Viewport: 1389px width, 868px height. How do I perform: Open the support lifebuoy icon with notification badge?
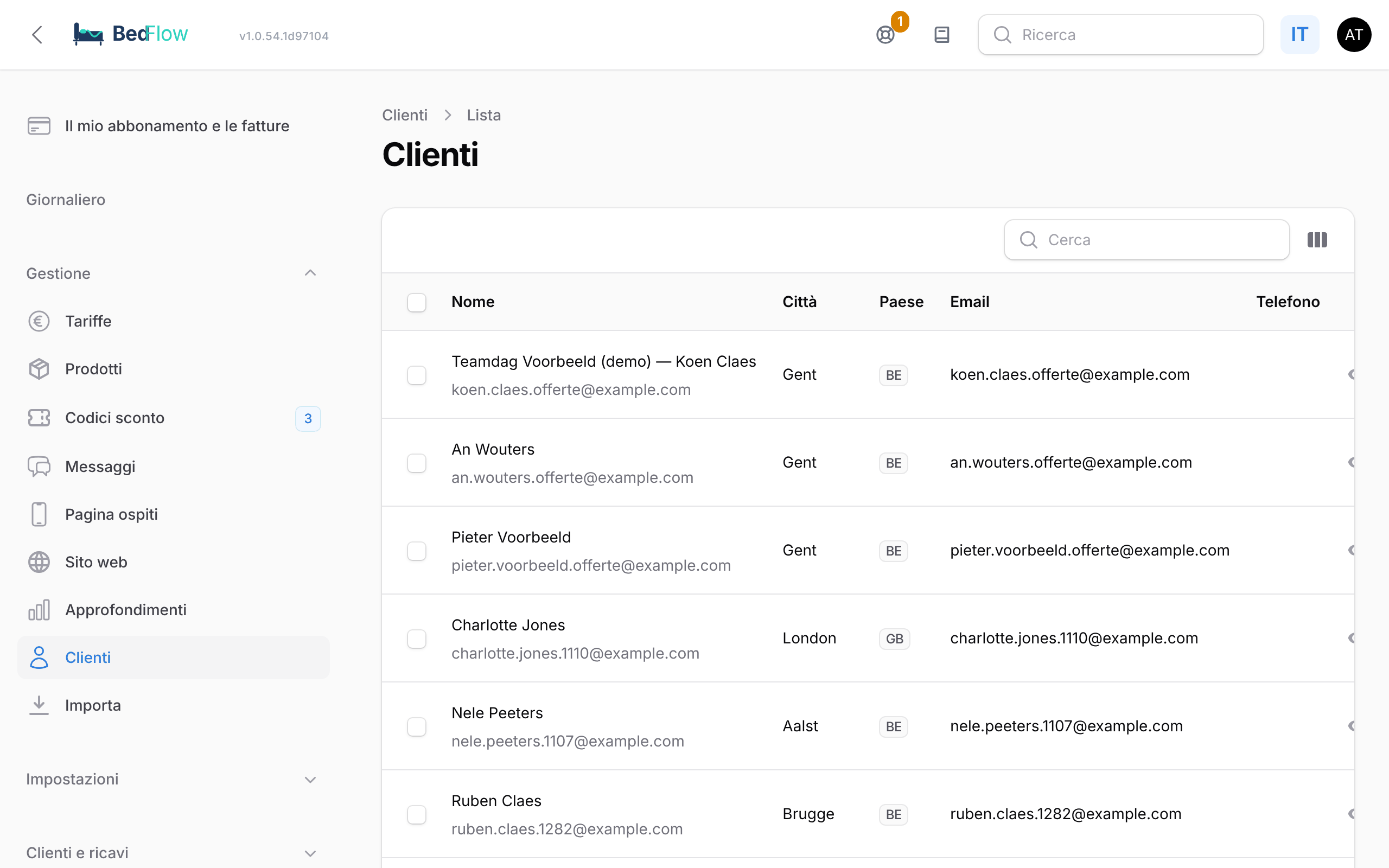(x=885, y=35)
